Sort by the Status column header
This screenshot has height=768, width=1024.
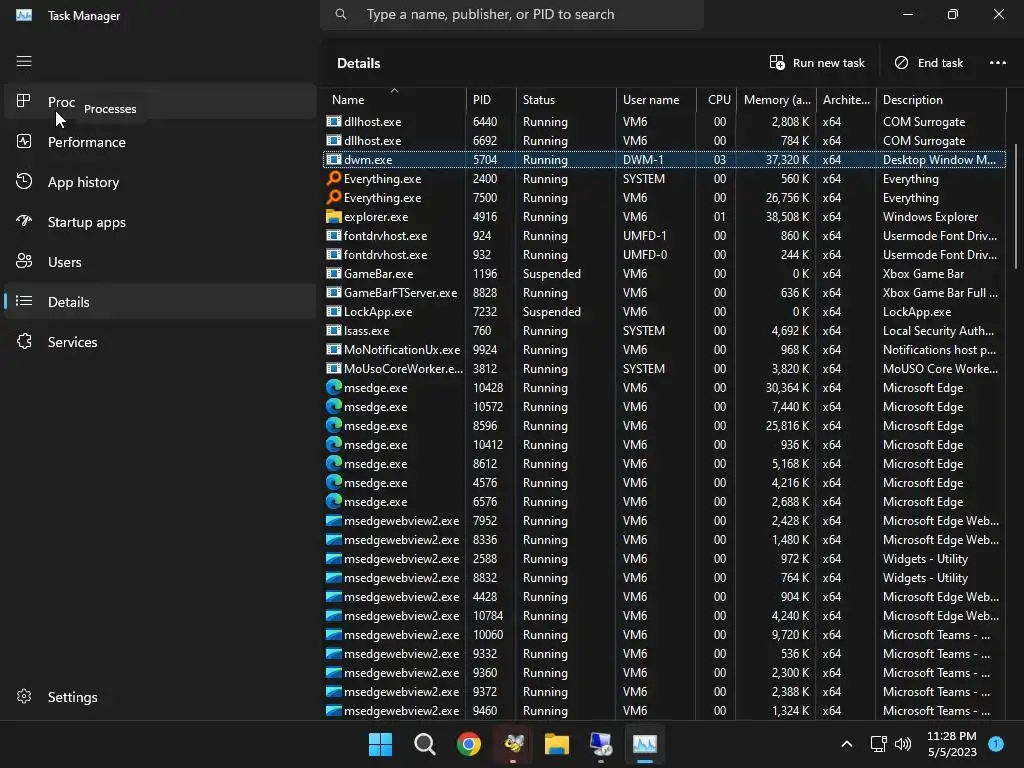point(566,99)
